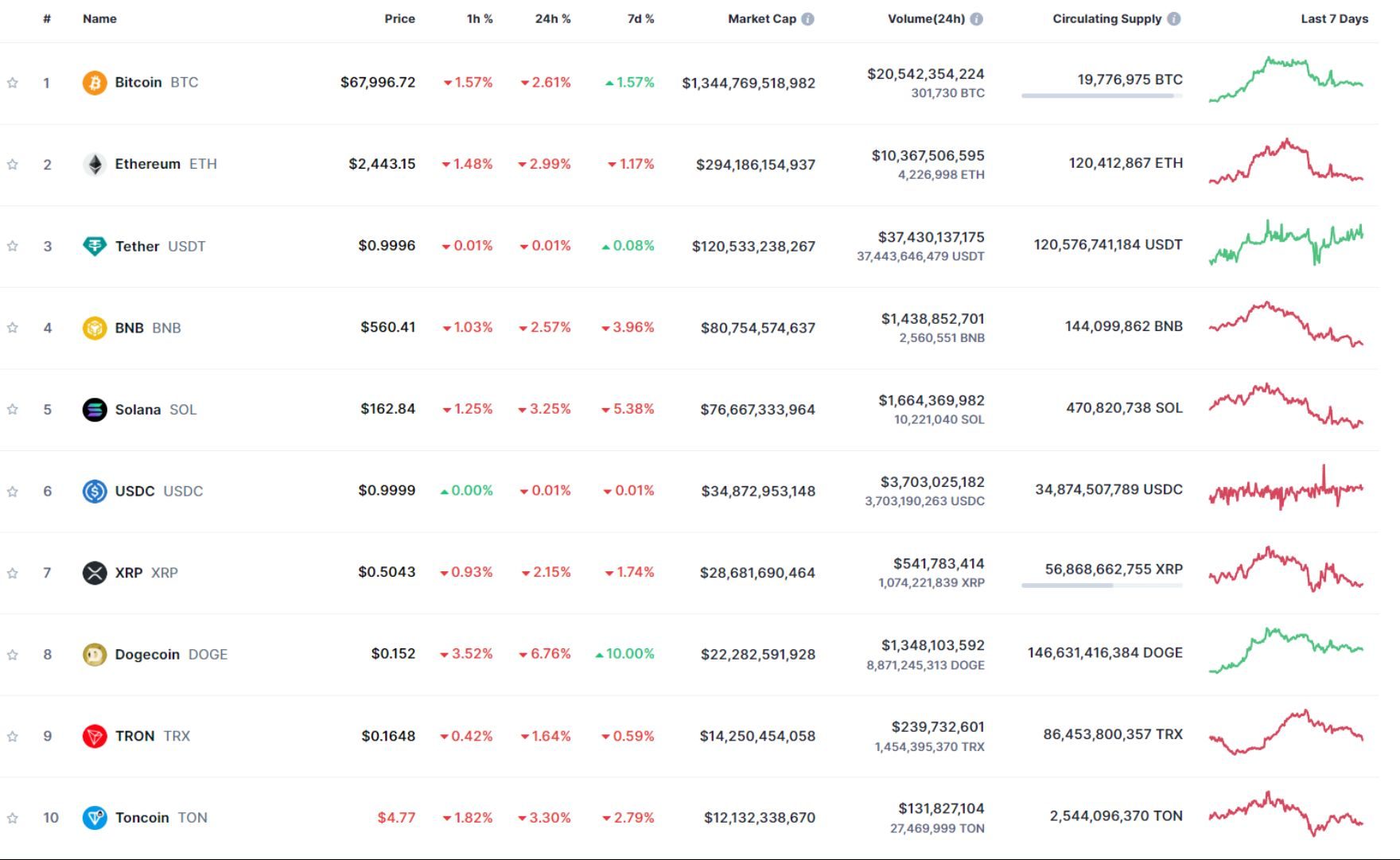Click the Toncoin coin logo

click(94, 817)
